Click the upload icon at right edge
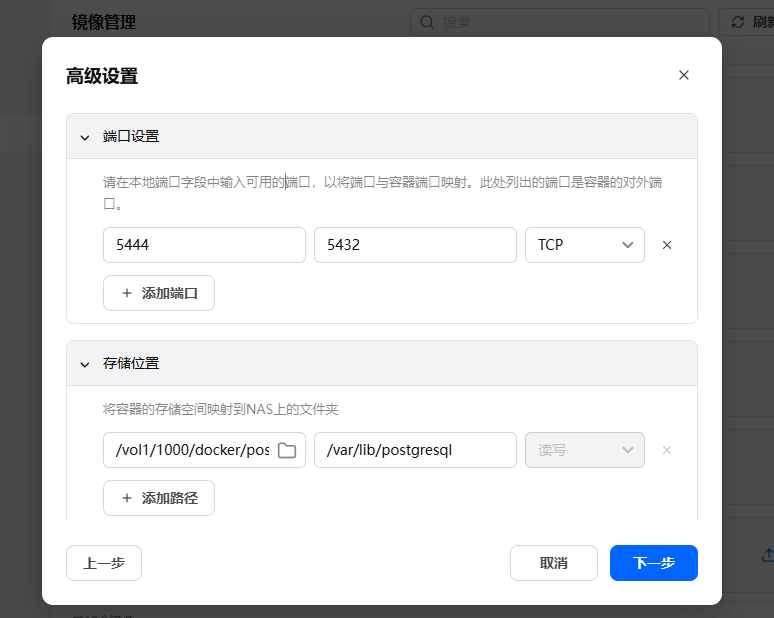 (767, 554)
